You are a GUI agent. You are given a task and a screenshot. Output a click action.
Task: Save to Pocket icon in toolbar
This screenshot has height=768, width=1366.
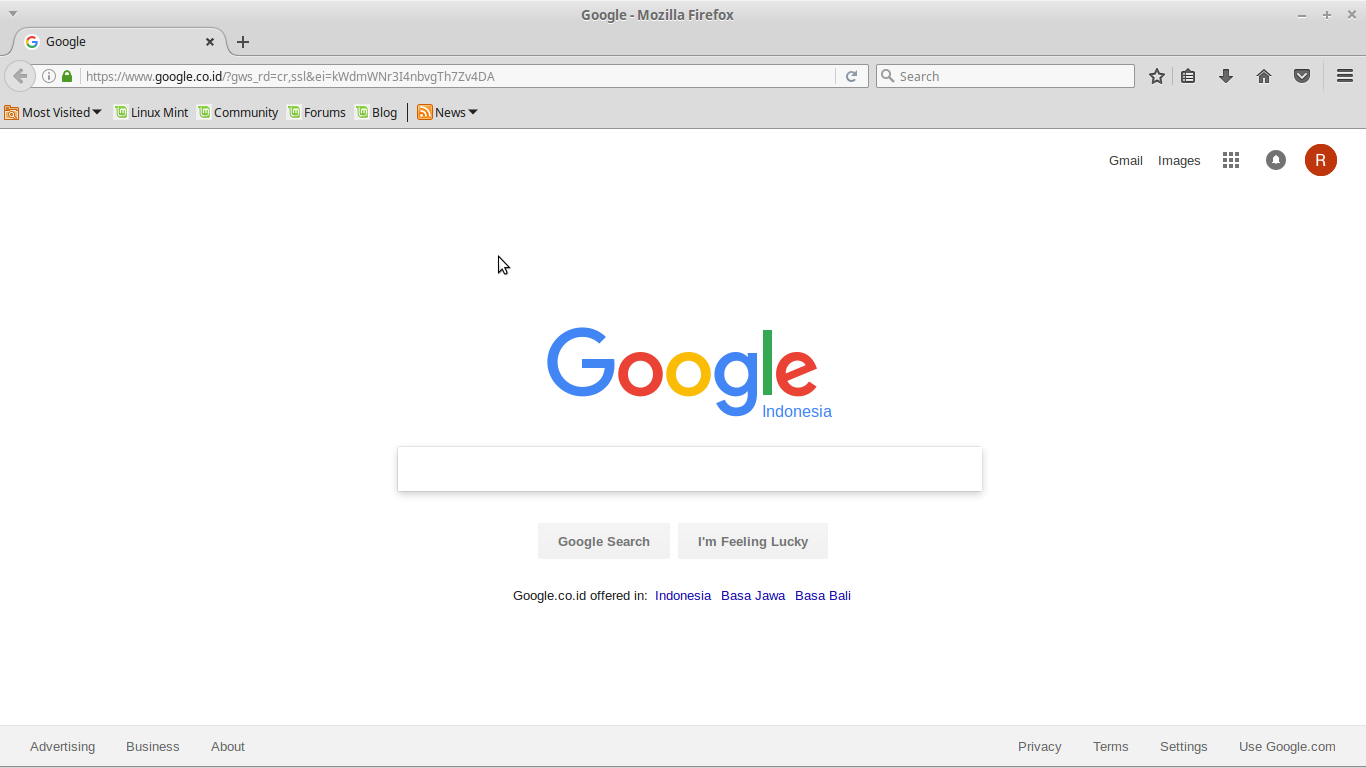pyautogui.click(x=1302, y=76)
